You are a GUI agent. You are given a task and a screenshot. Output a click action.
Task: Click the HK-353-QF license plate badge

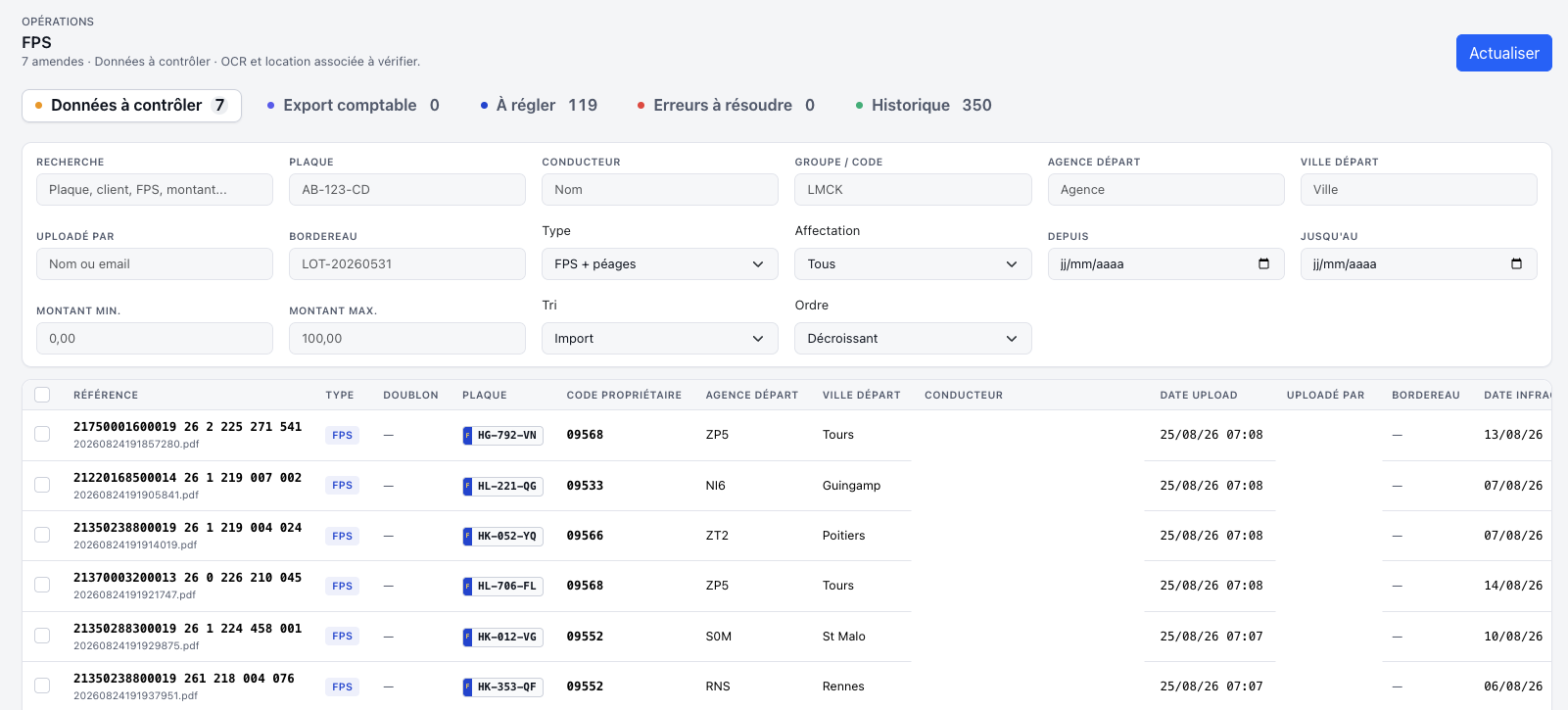click(x=502, y=686)
